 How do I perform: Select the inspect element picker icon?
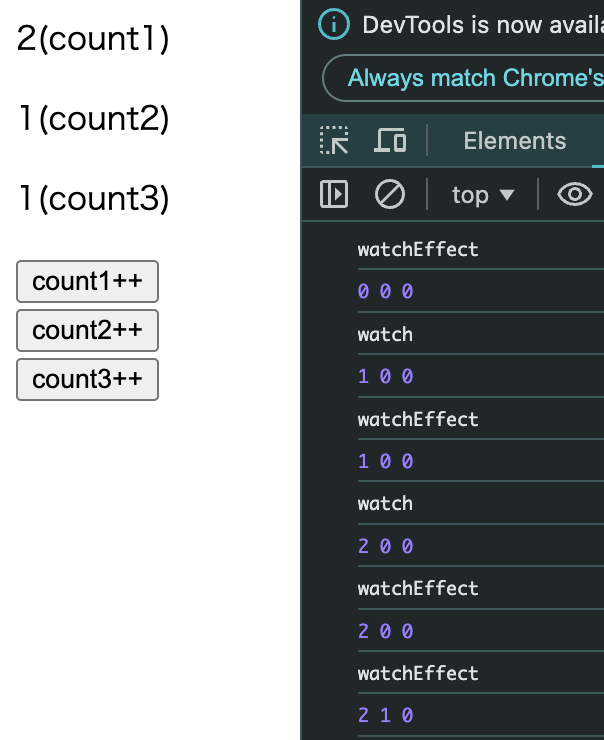[334, 140]
